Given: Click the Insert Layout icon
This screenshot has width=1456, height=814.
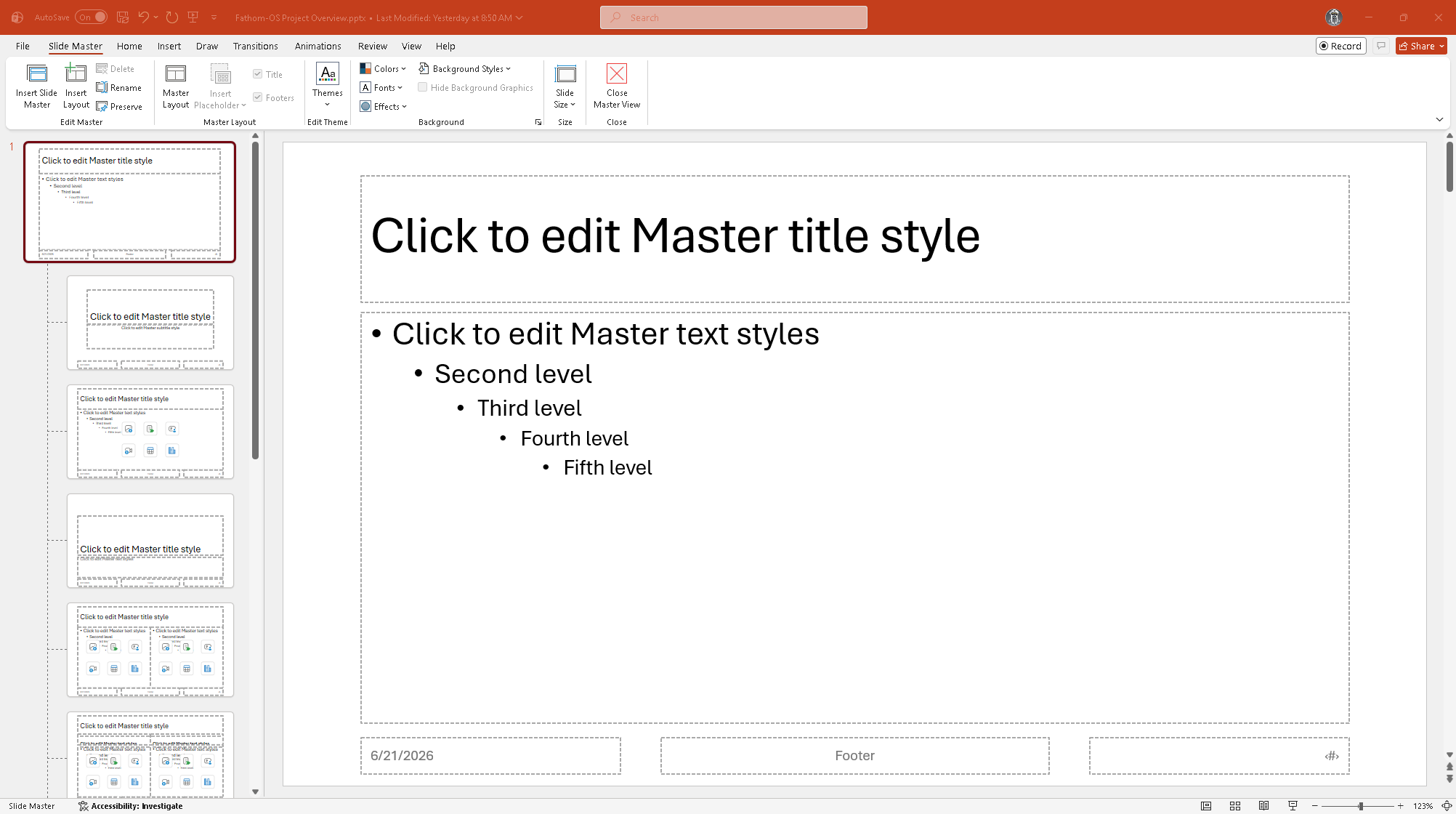Looking at the screenshot, I should pos(76,86).
